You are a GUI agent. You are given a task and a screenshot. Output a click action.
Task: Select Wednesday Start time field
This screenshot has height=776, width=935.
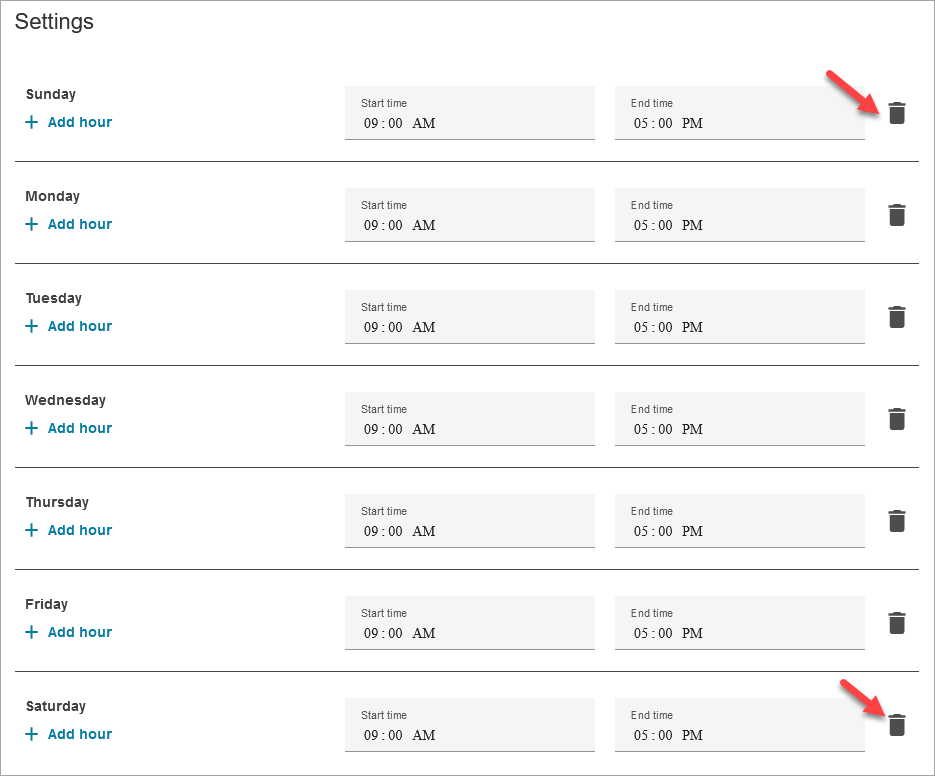pos(470,419)
